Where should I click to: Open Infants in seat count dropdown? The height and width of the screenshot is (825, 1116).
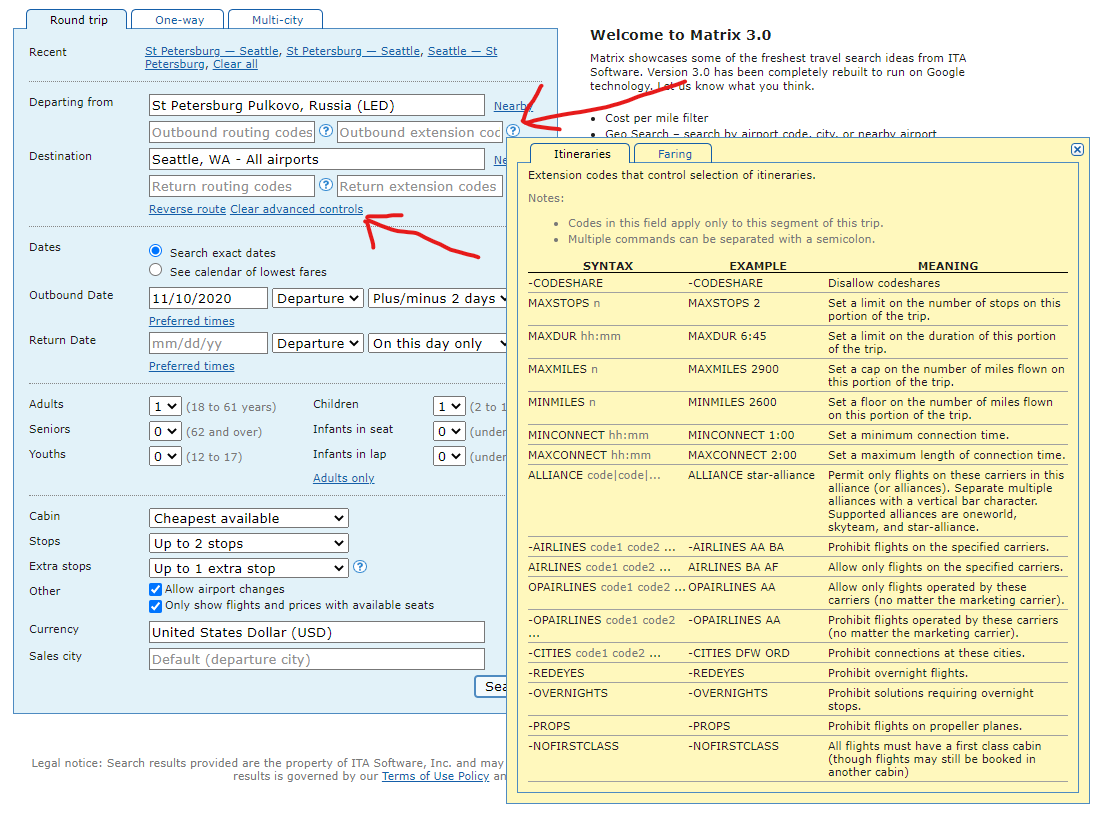(x=449, y=431)
